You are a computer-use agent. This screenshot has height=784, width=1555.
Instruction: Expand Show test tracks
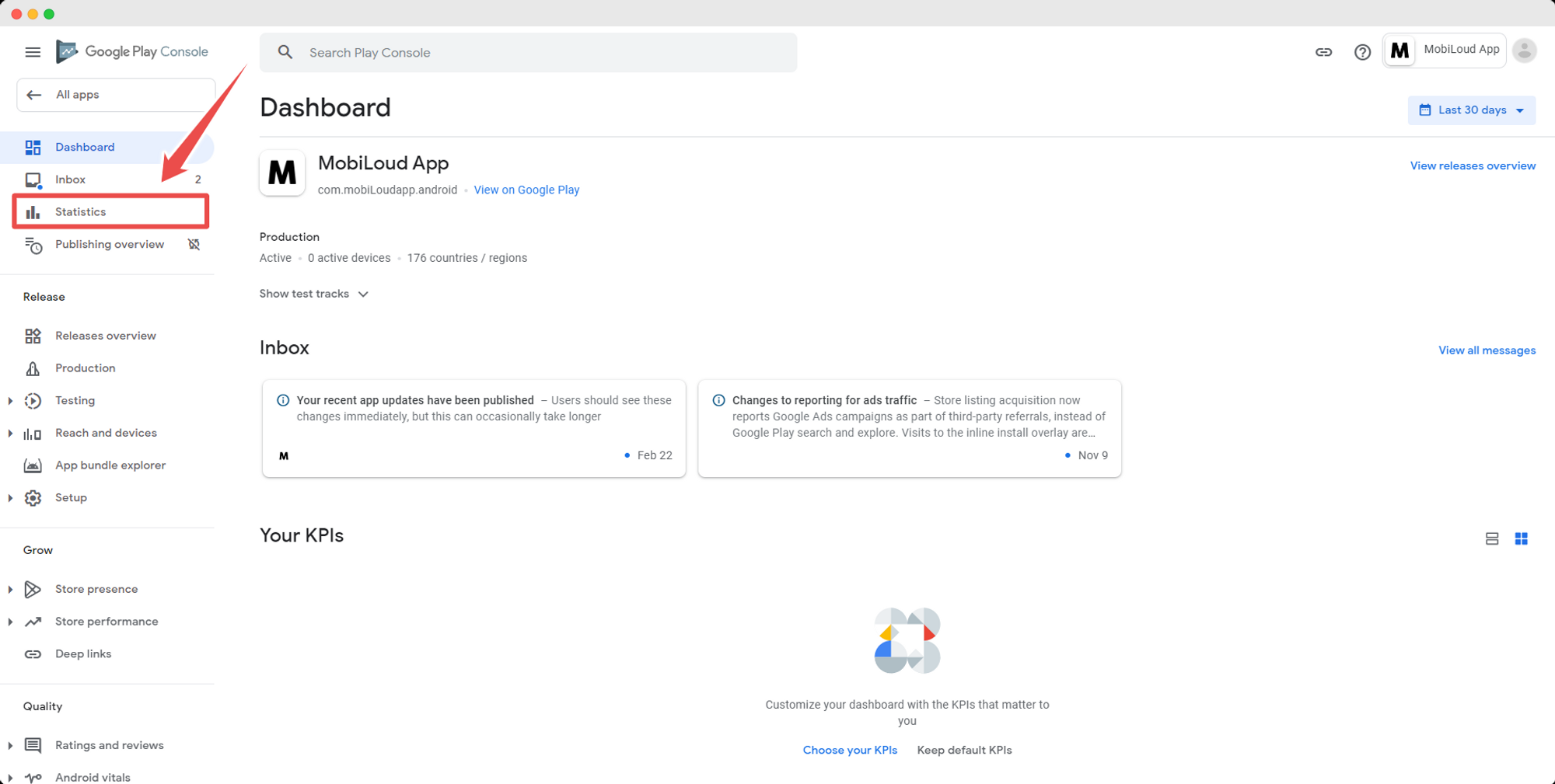[314, 294]
